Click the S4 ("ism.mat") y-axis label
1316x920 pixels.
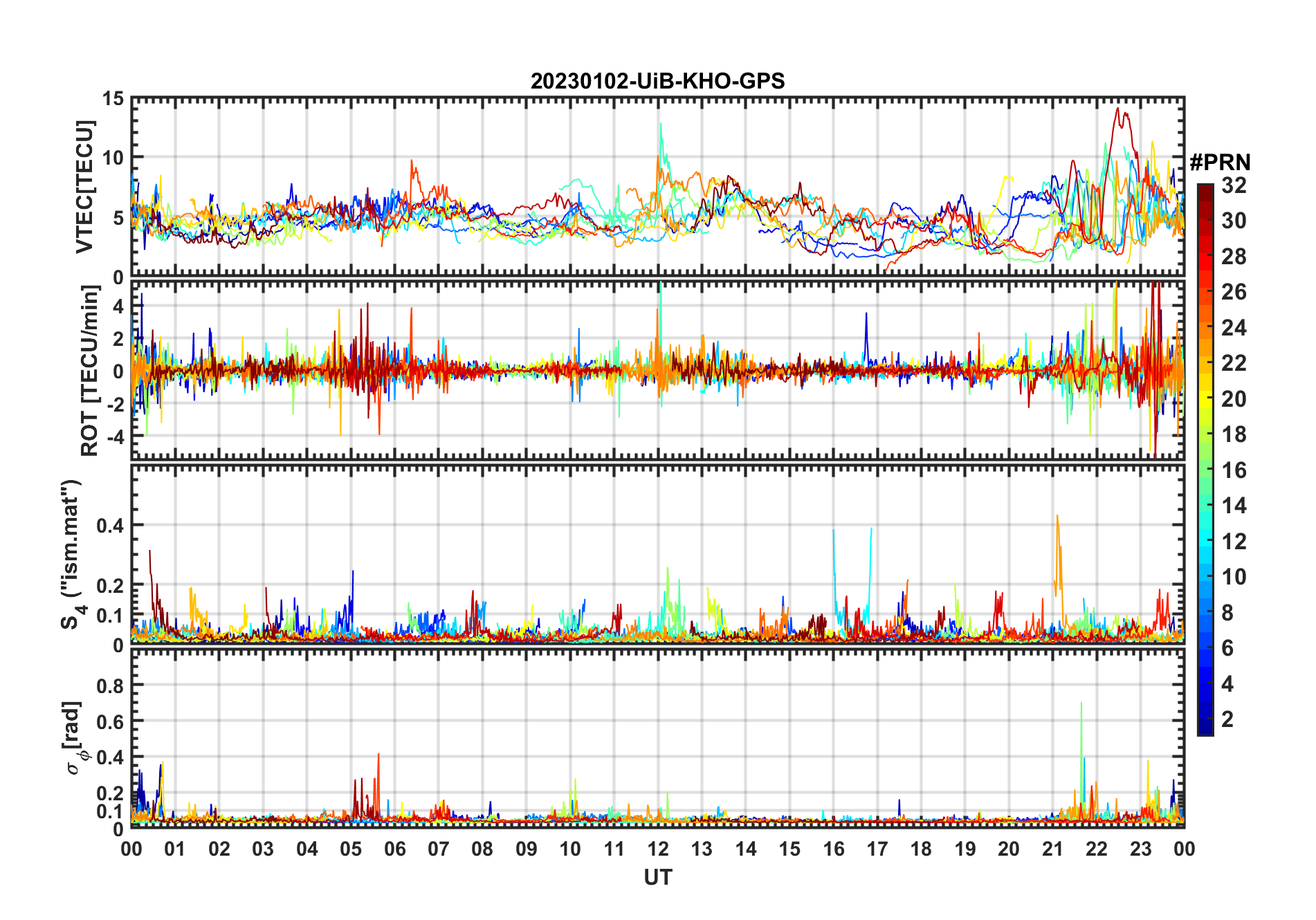72,554
